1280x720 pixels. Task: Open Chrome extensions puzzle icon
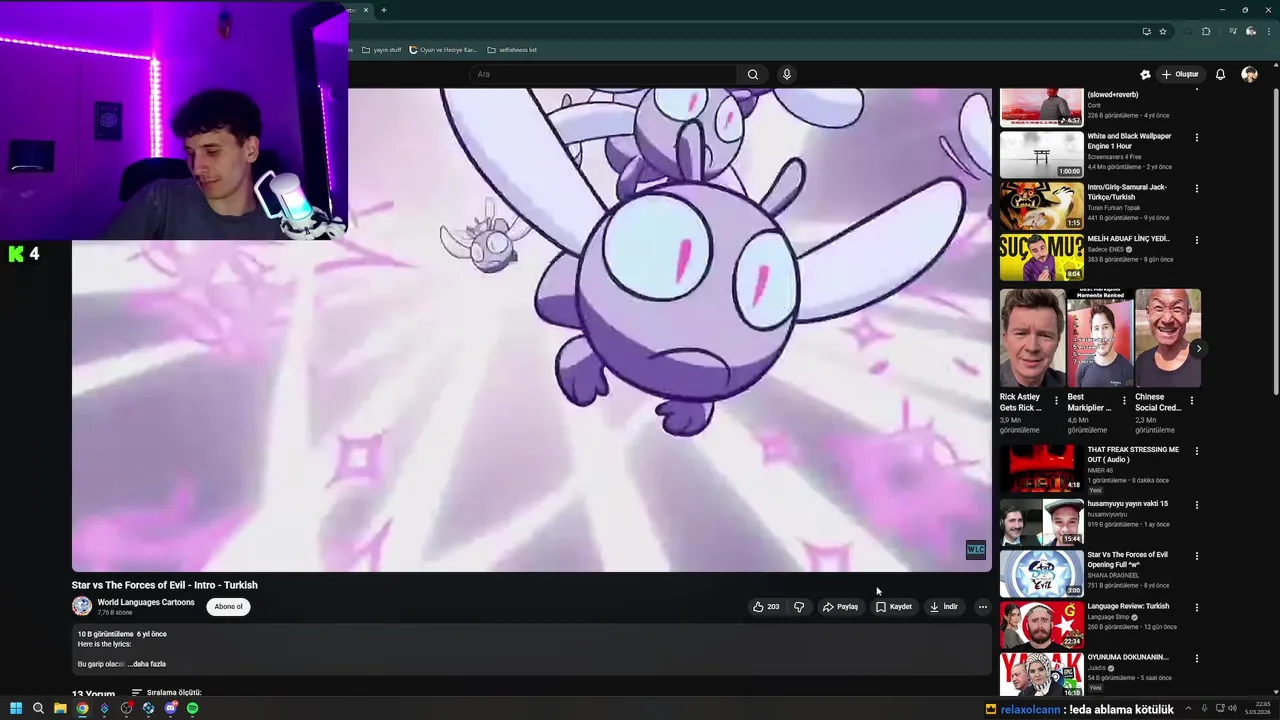[x=1206, y=31]
